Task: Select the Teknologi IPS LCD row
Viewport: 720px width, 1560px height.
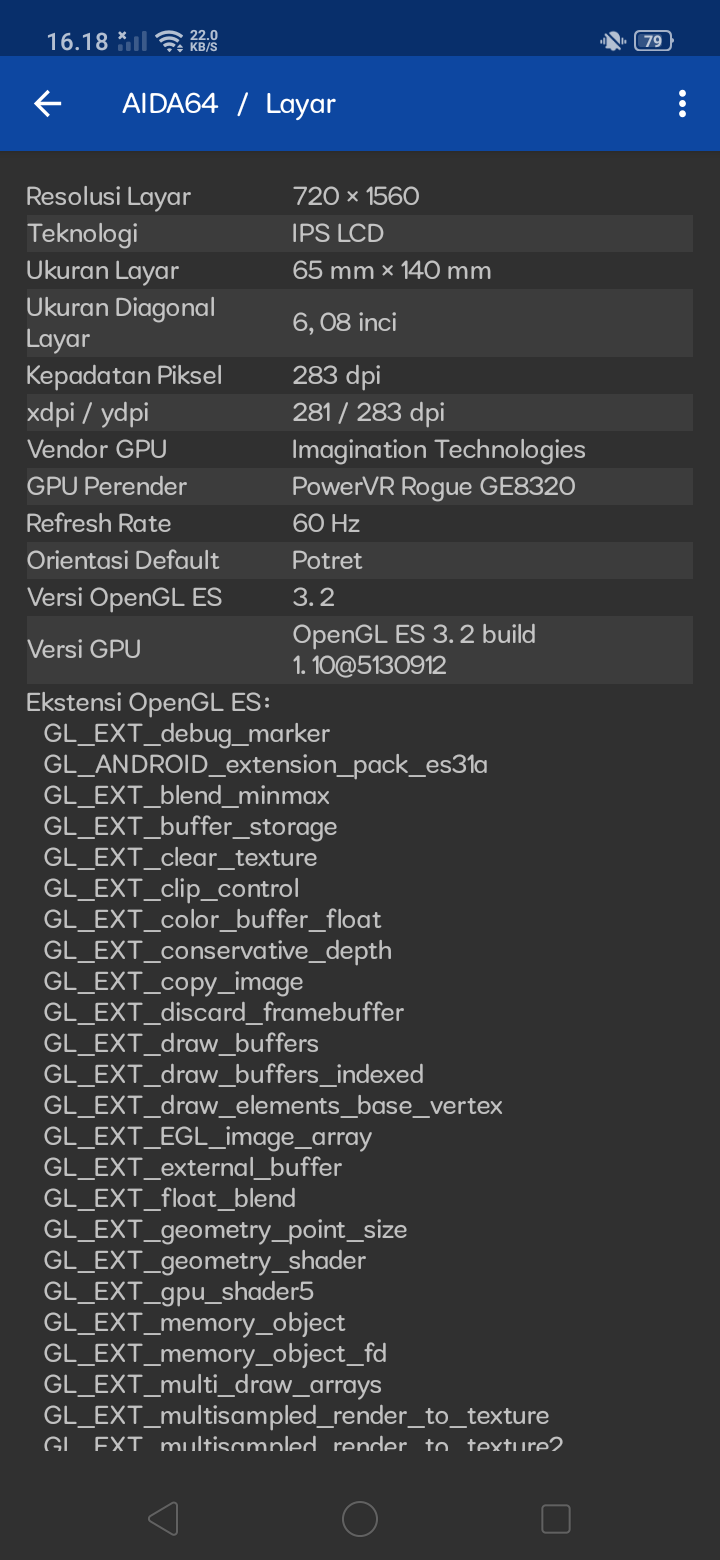Action: tap(359, 233)
